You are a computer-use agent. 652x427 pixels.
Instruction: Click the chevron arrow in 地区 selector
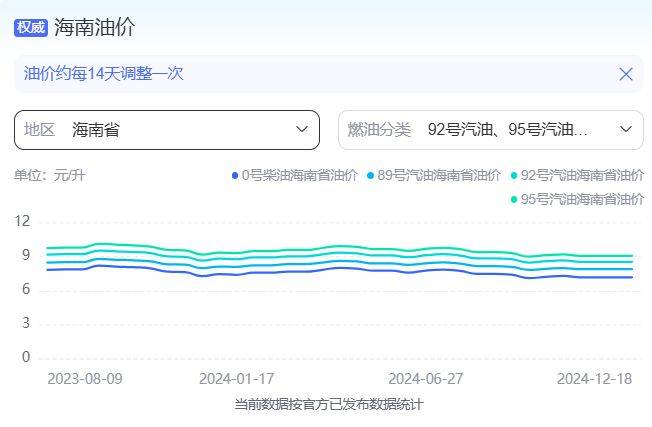302,129
